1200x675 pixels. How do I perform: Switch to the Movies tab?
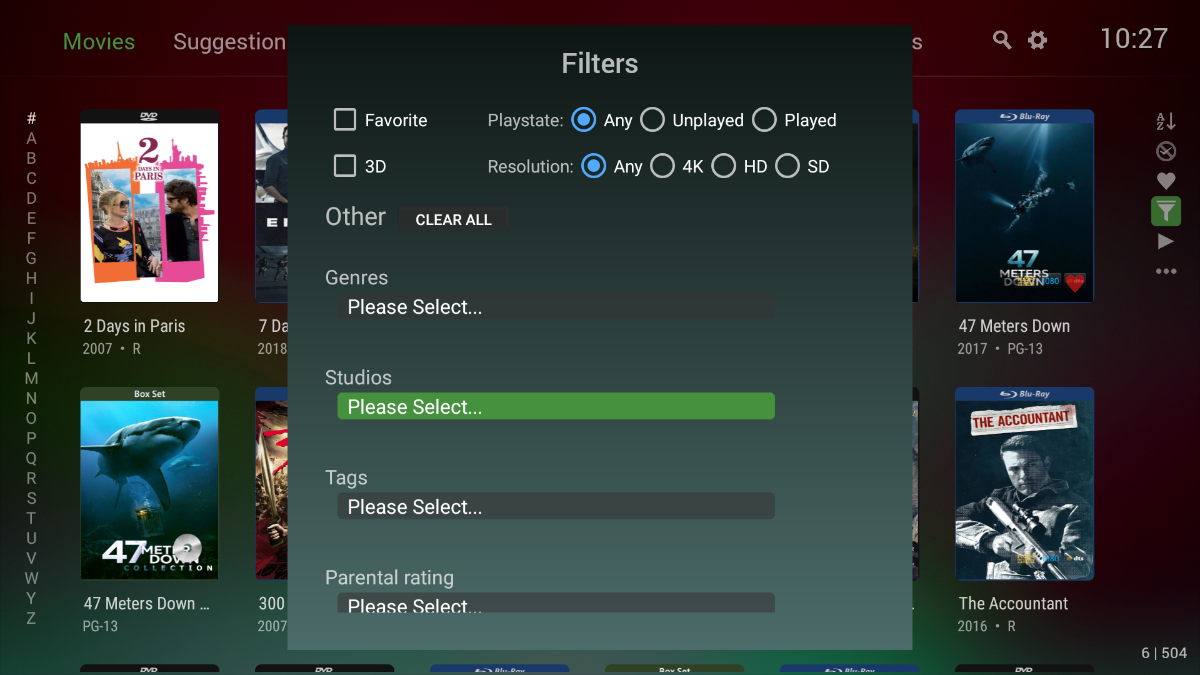click(x=99, y=42)
